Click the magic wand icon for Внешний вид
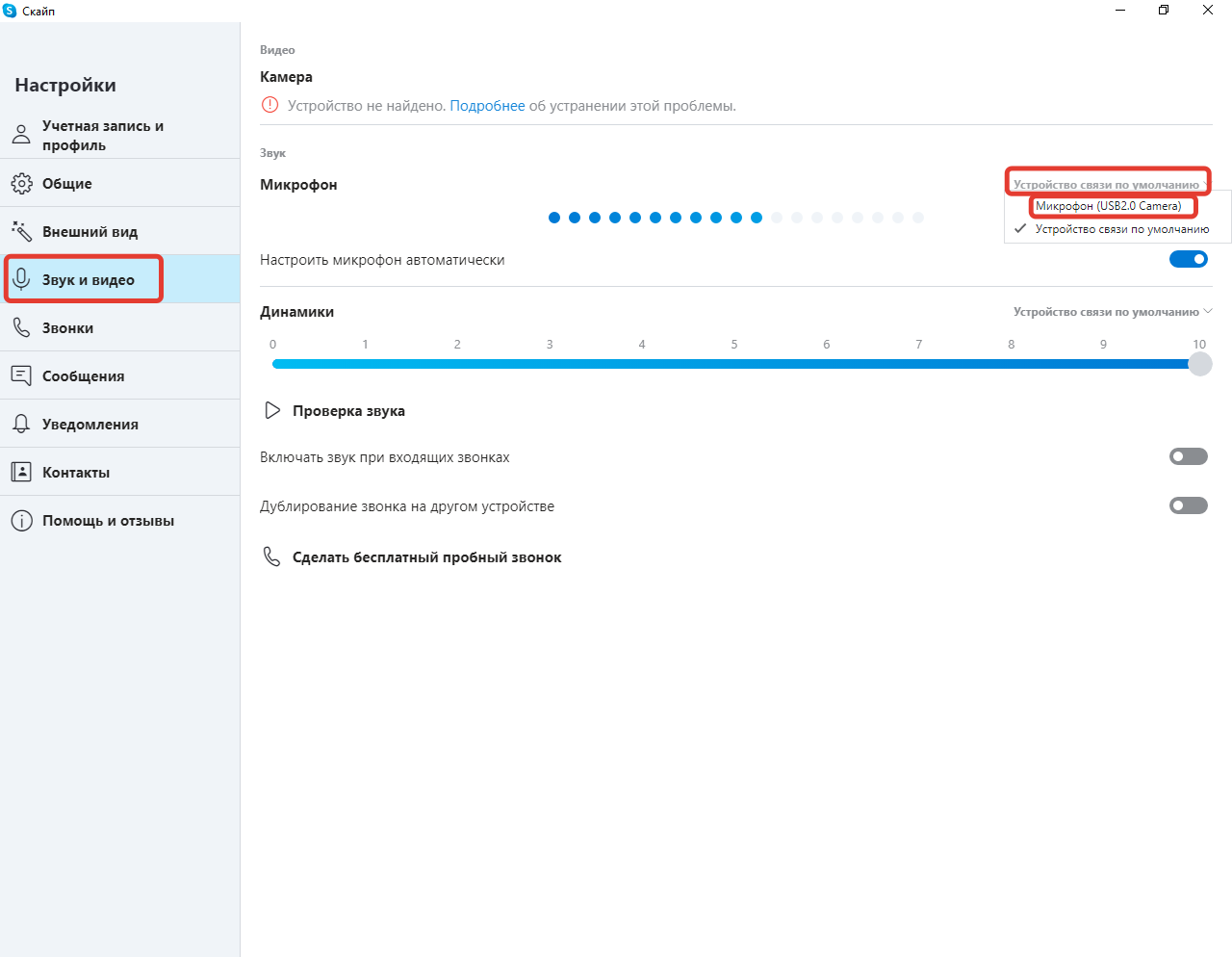The width and height of the screenshot is (1232, 957). pos(21,231)
